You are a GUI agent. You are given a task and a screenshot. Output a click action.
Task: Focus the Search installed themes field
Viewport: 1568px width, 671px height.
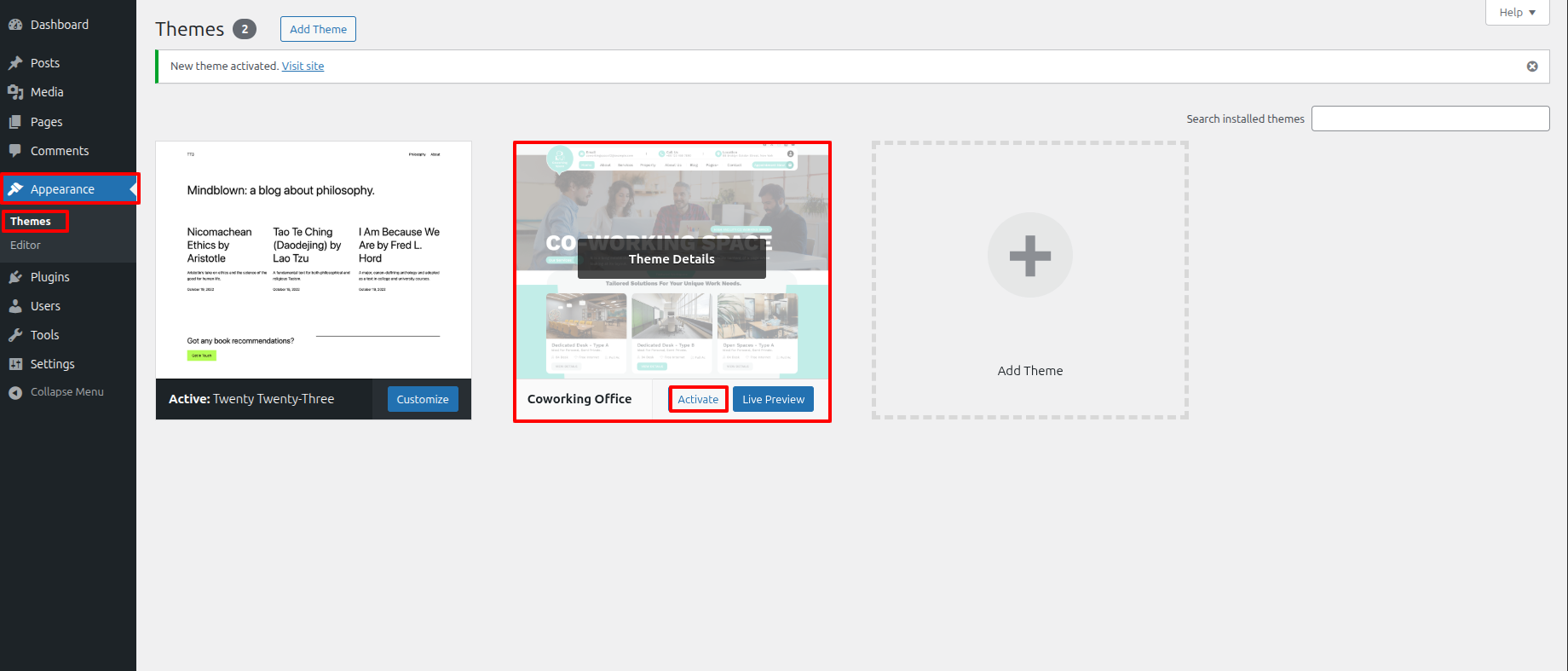coord(1430,119)
